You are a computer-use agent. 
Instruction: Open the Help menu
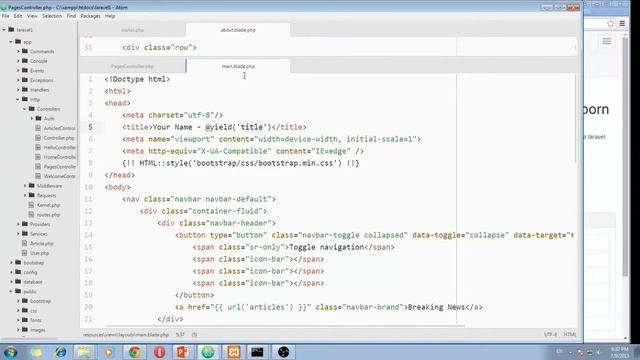tap(110, 16)
